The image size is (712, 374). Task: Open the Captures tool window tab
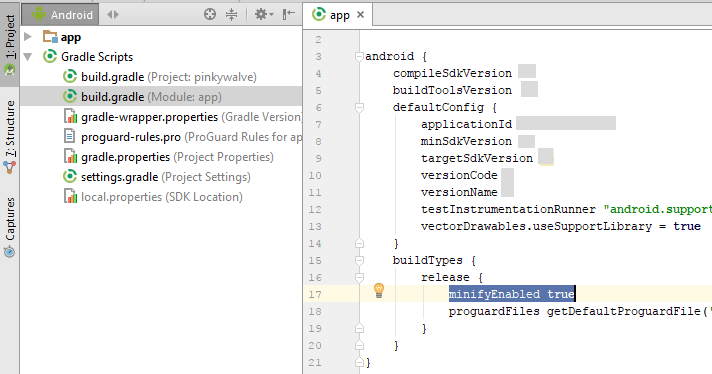point(10,226)
